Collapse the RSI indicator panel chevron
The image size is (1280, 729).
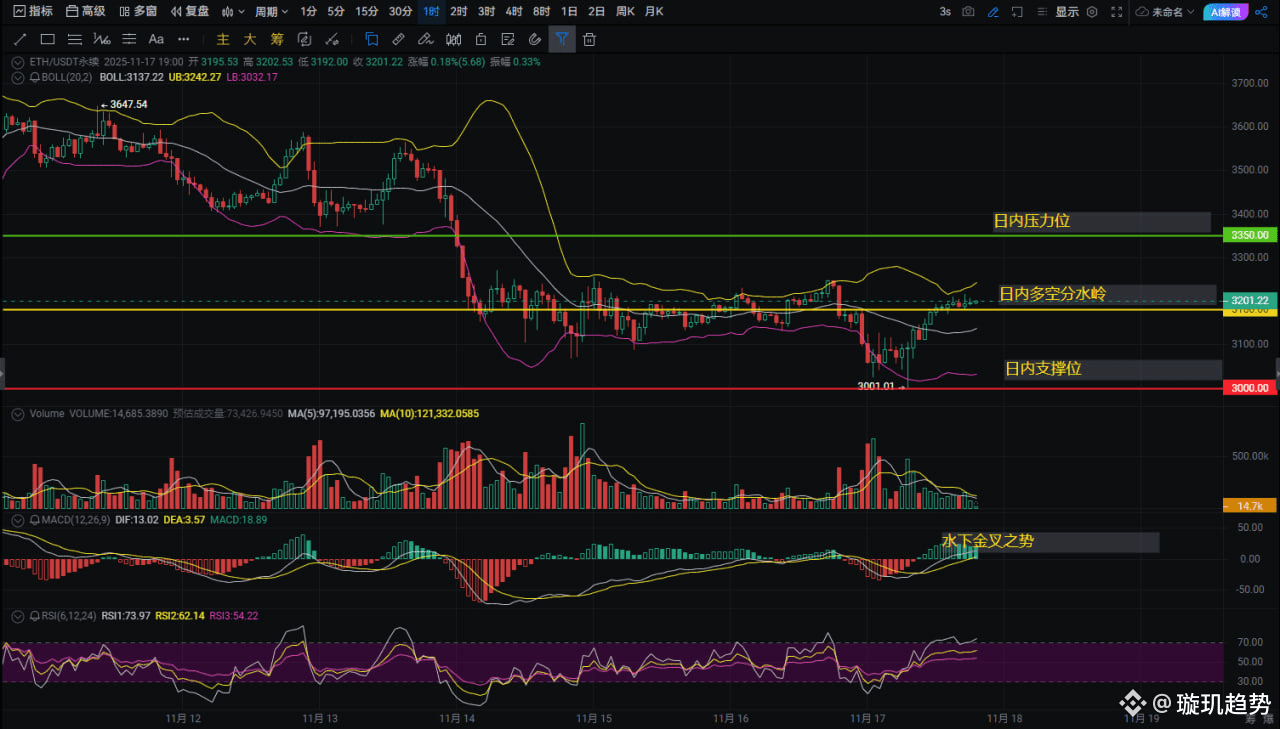(x=16, y=616)
